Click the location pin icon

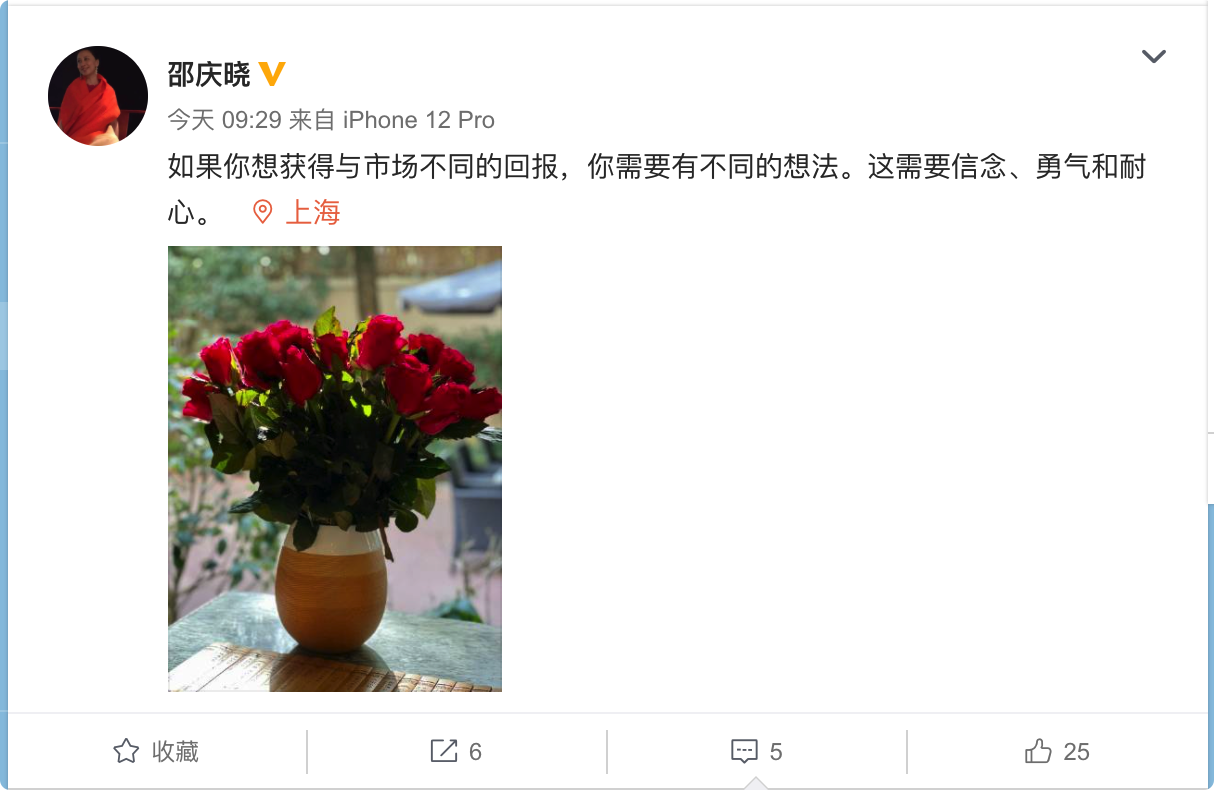(263, 212)
